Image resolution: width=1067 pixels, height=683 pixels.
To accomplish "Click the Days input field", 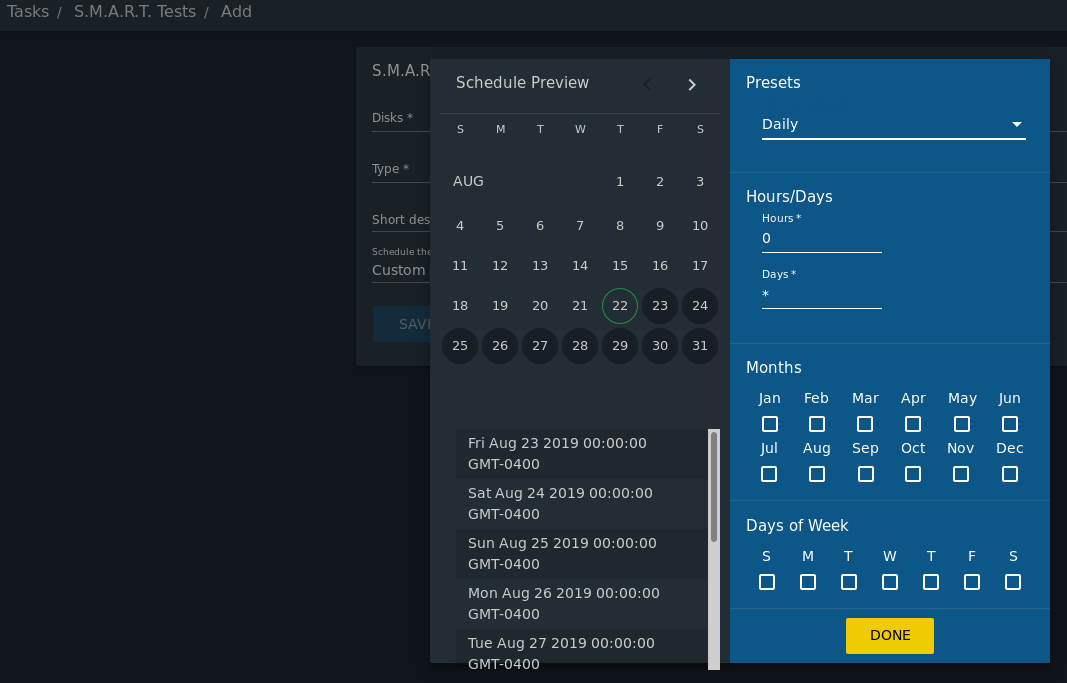I will tap(821, 295).
